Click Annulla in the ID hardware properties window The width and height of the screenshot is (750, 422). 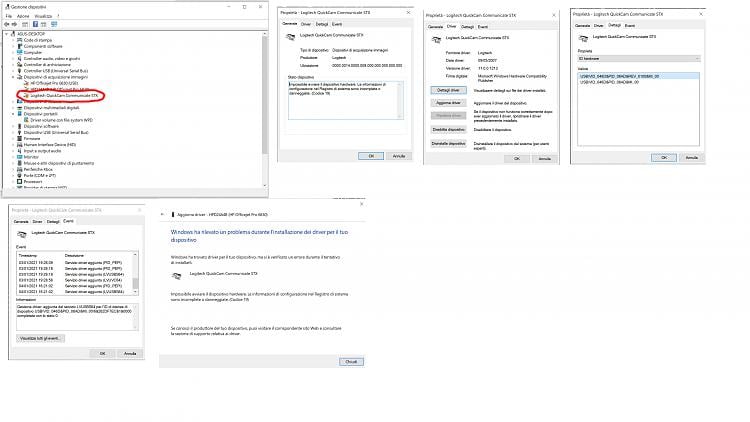click(x=692, y=157)
